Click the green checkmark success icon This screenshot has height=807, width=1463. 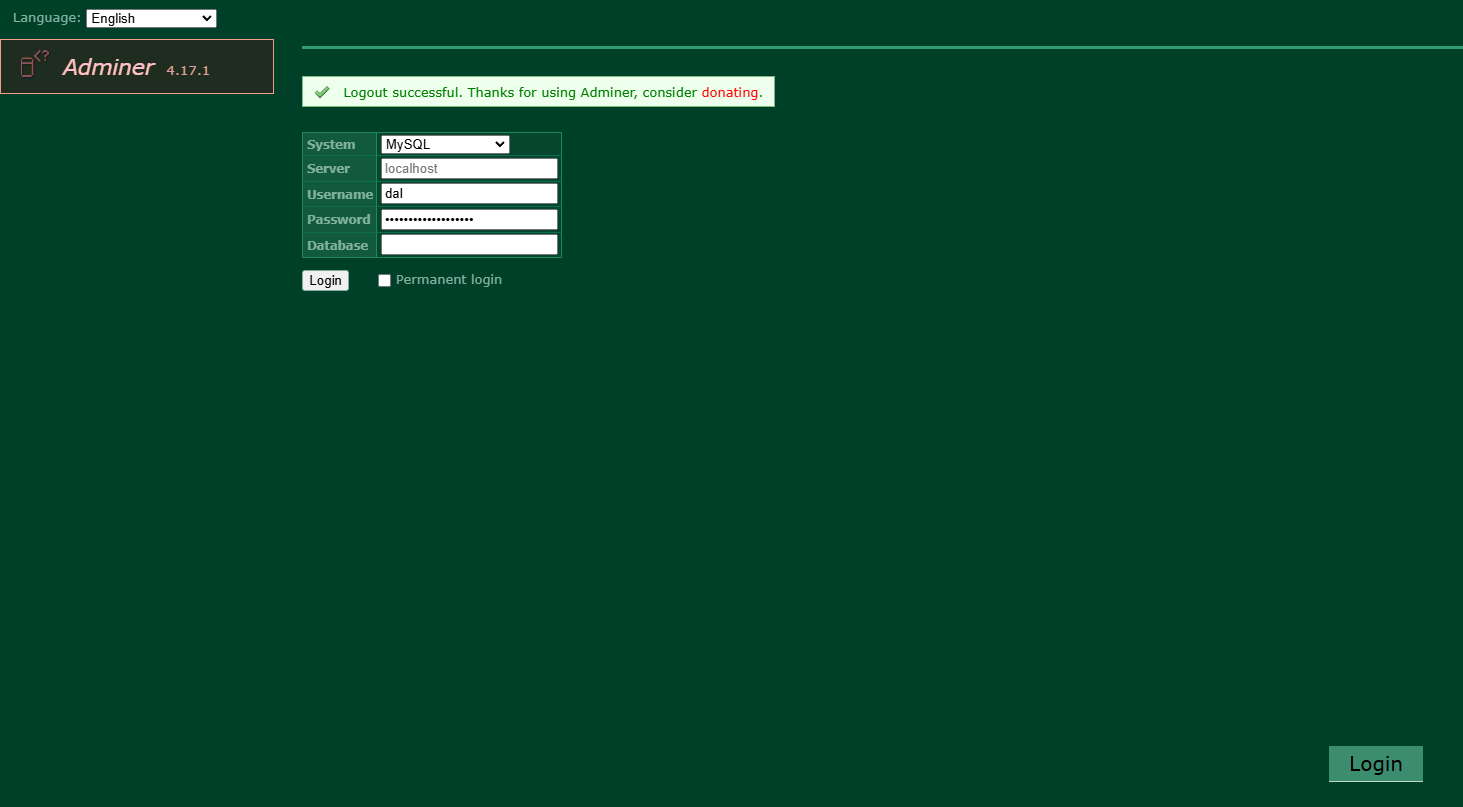pyautogui.click(x=322, y=92)
